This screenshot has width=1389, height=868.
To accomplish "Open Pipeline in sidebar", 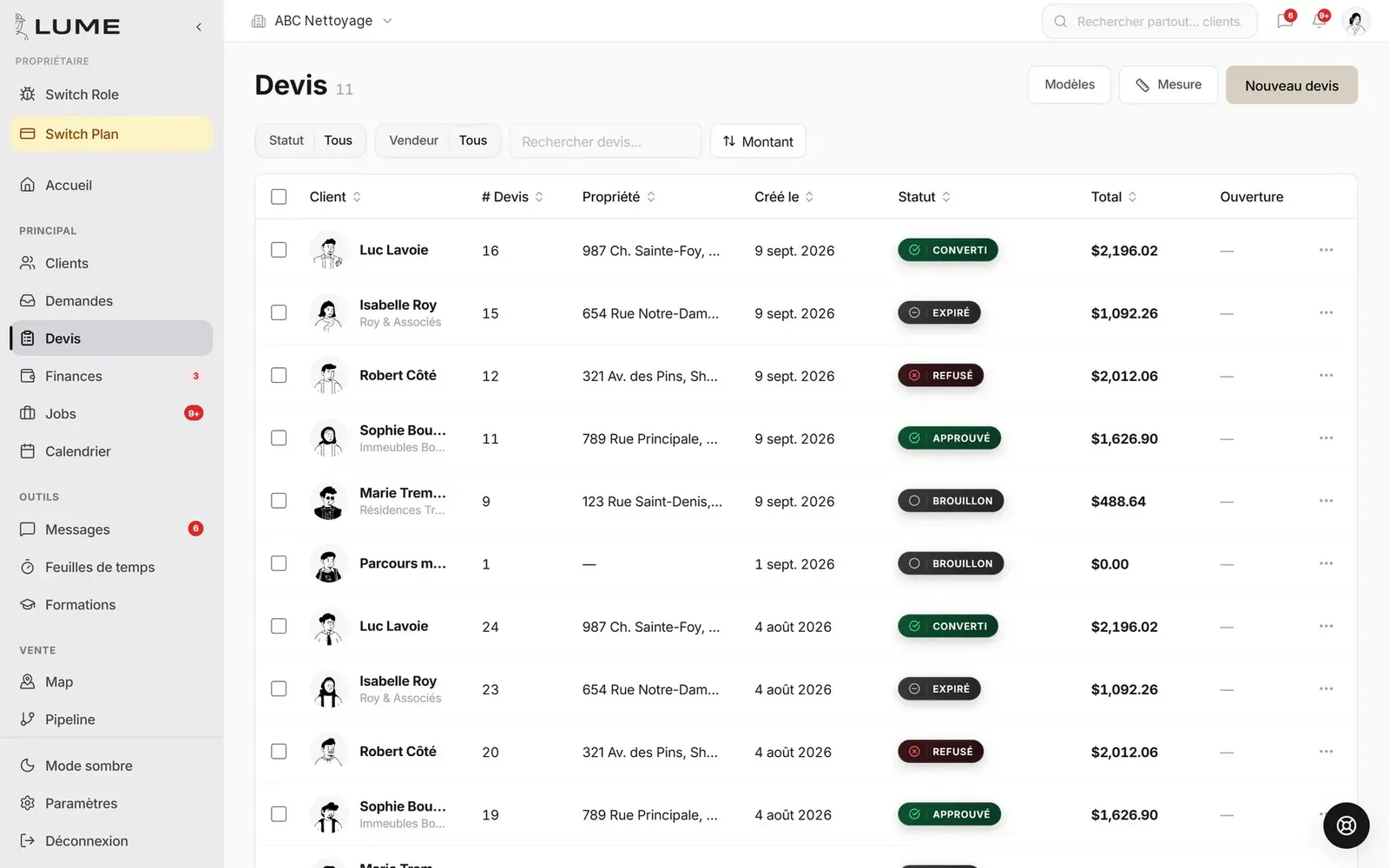I will [111, 720].
